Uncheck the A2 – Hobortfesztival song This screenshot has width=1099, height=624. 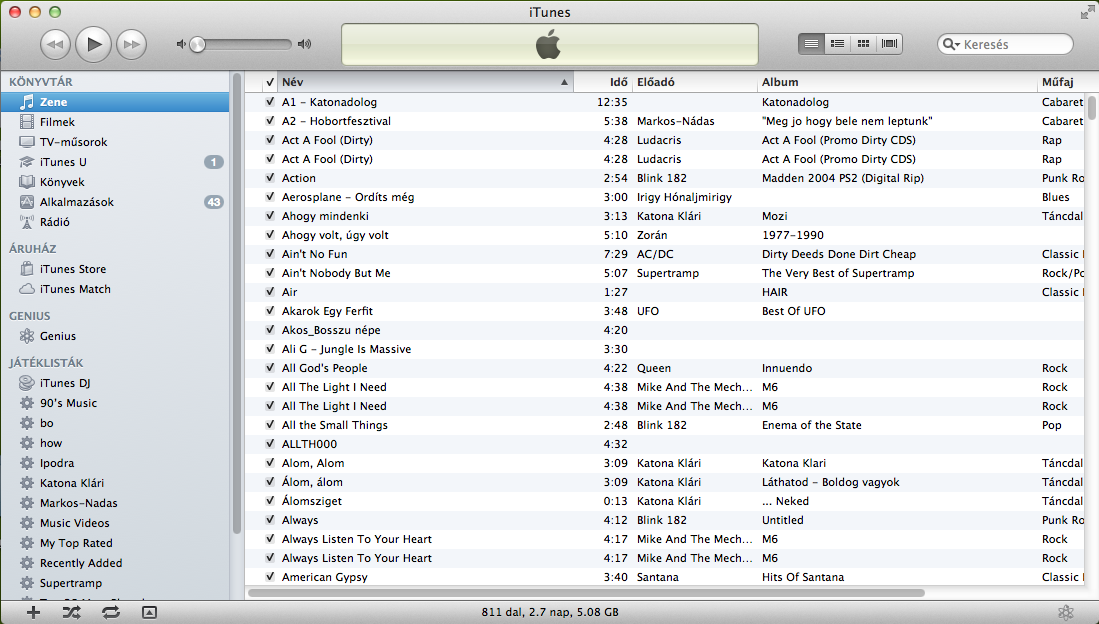pyautogui.click(x=270, y=121)
